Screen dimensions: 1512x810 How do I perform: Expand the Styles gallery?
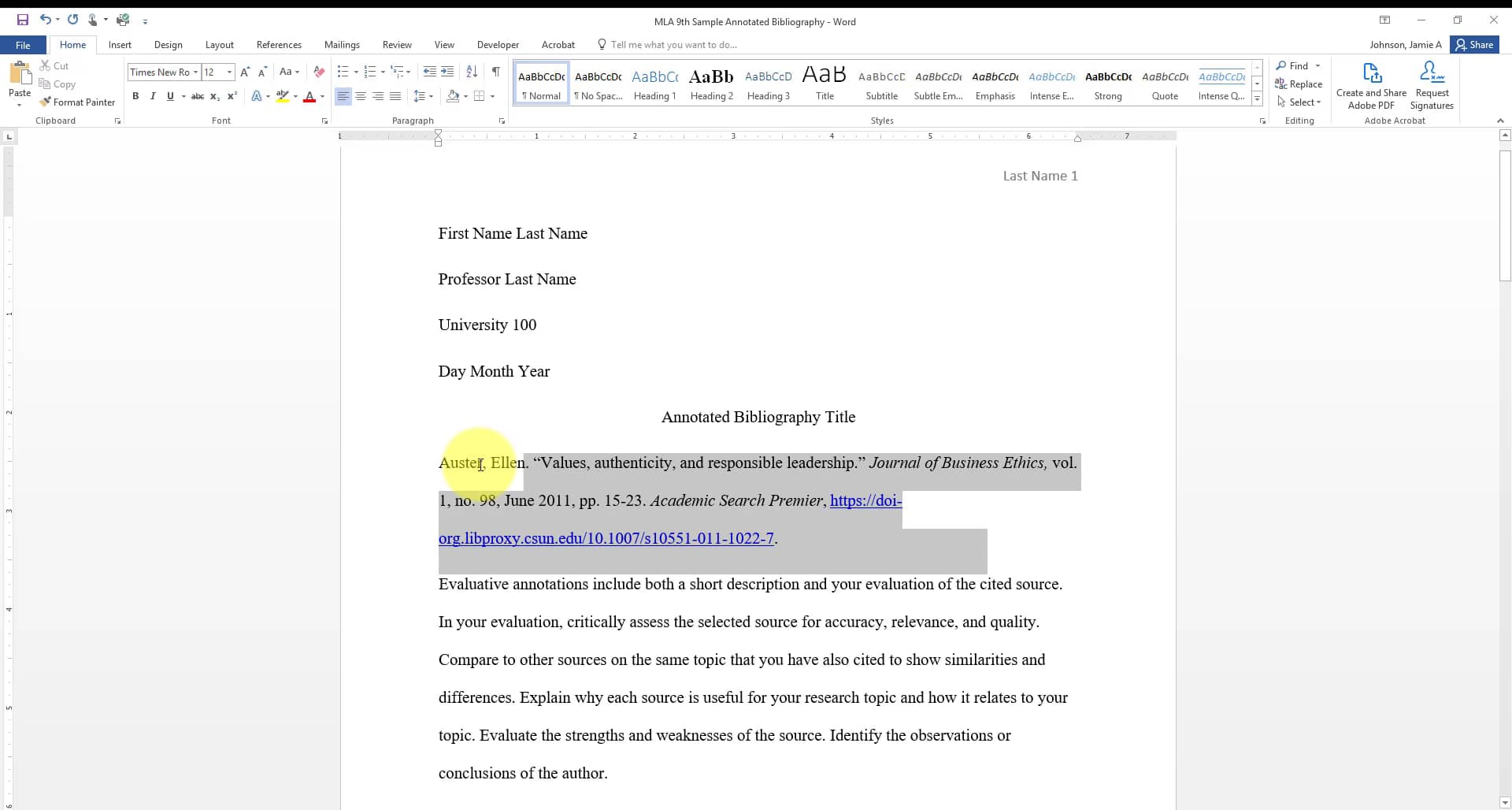coord(1257,98)
